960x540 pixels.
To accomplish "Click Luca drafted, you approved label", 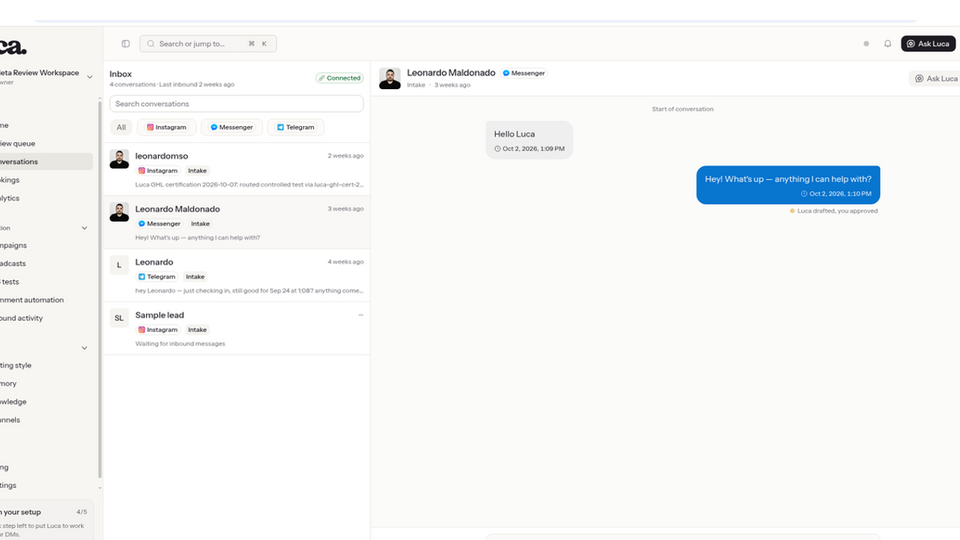I will [833, 211].
